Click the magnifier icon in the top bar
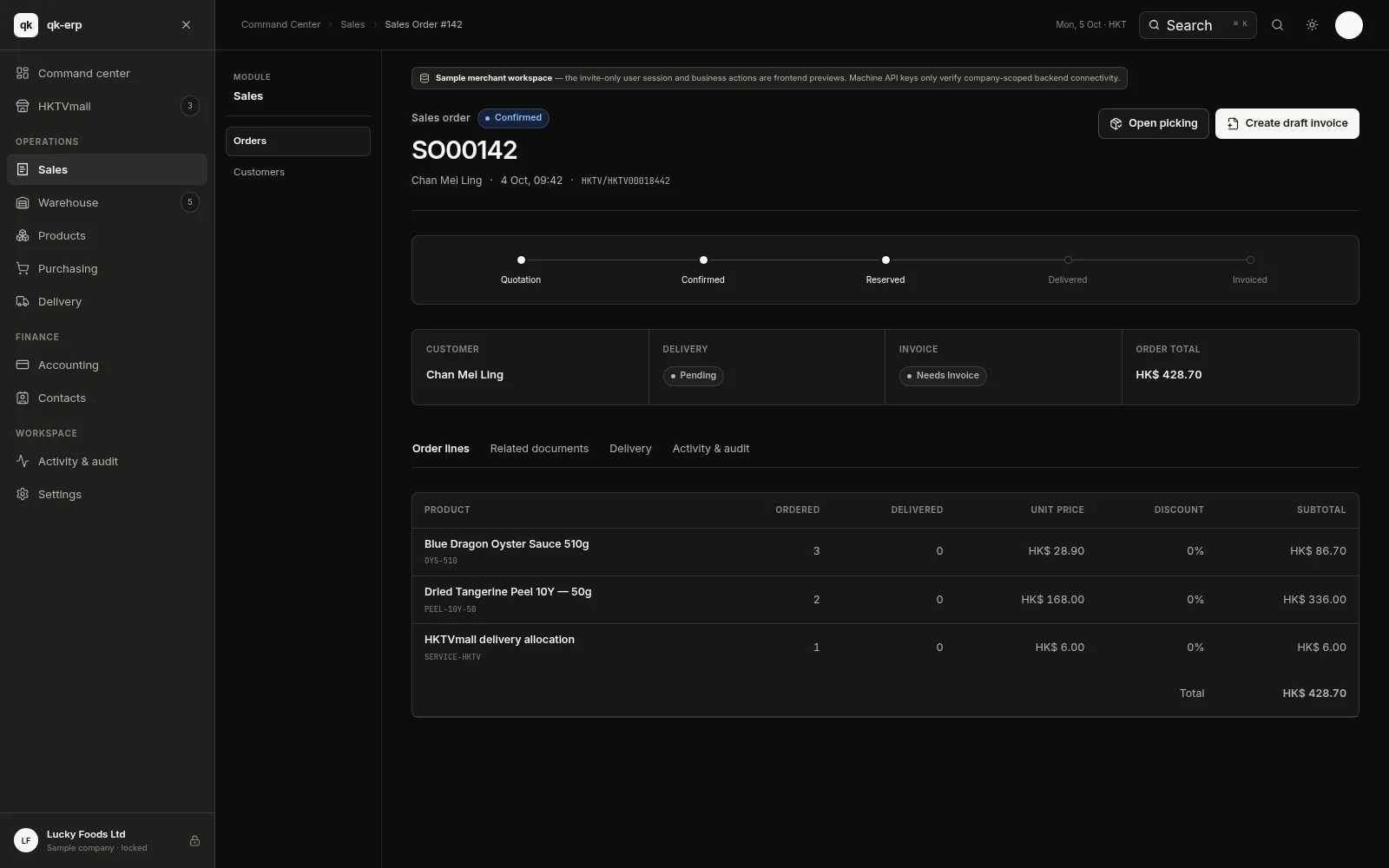 1277,25
